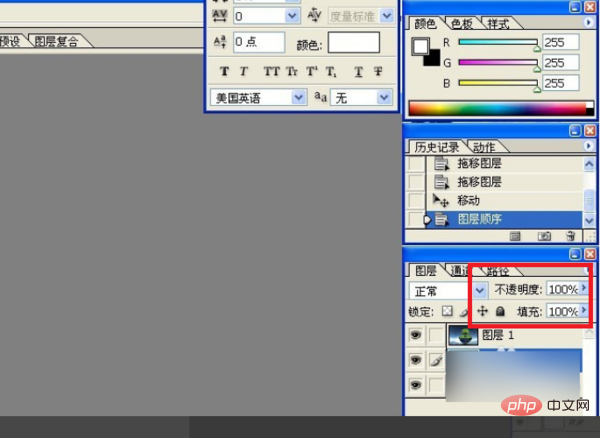Image resolution: width=600 pixels, height=438 pixels.
Task: Click the G value field showing 255
Action: point(561,62)
